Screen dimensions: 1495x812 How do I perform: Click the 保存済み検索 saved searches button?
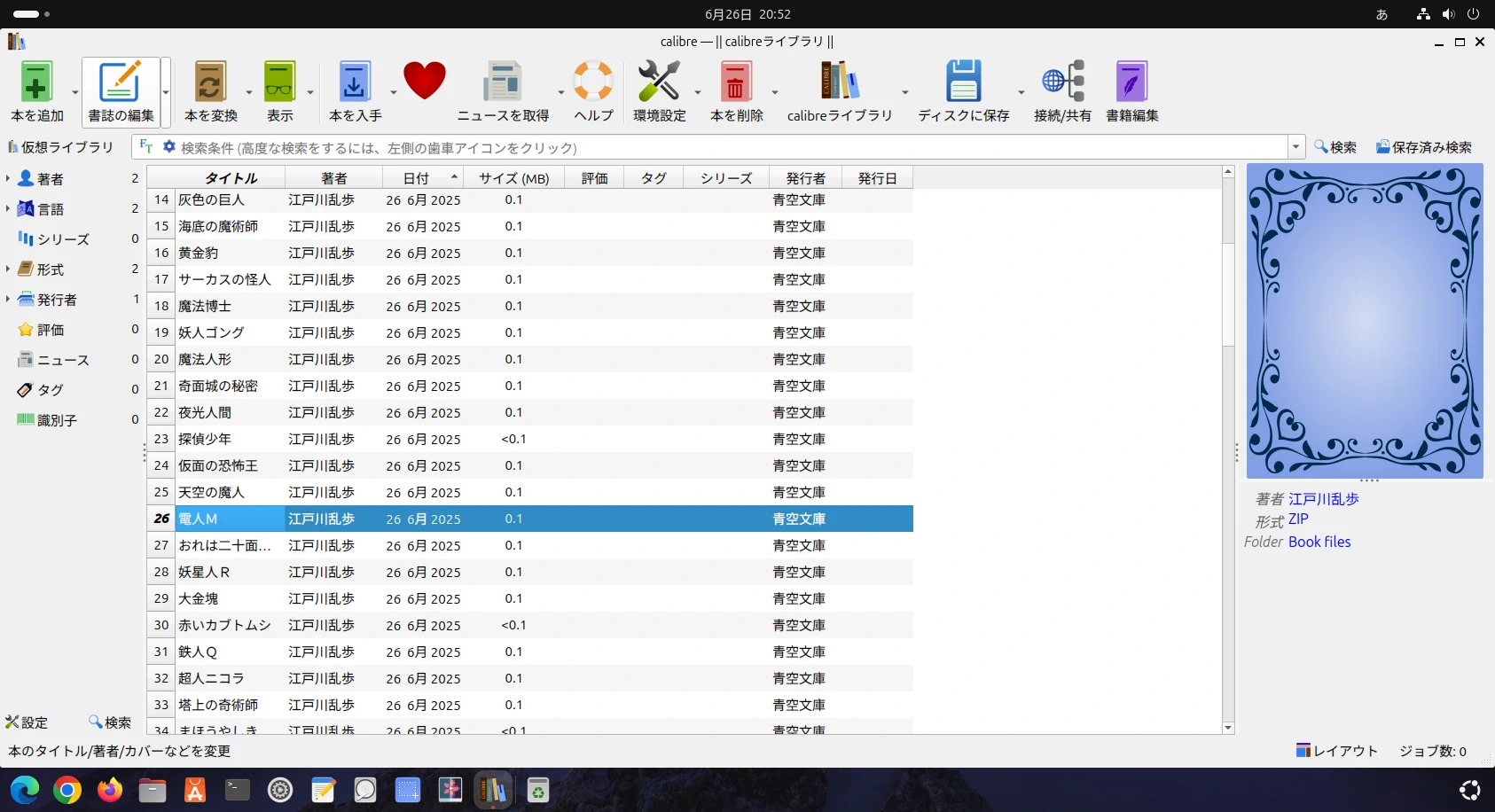click(x=1423, y=147)
